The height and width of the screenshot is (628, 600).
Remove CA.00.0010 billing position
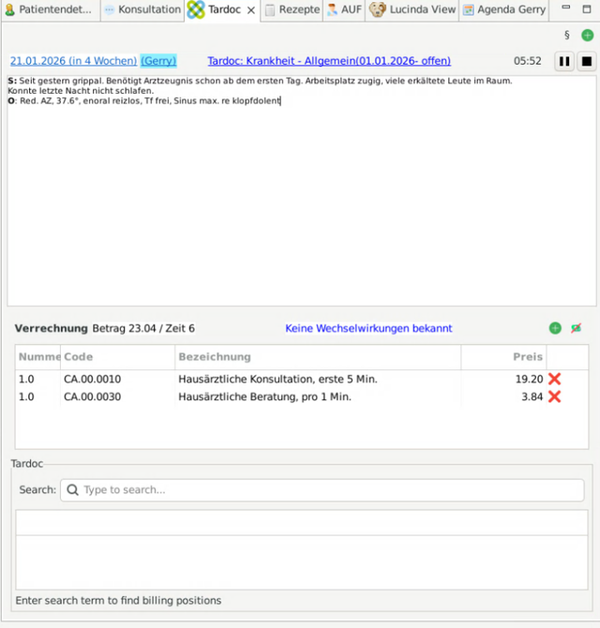point(555,379)
